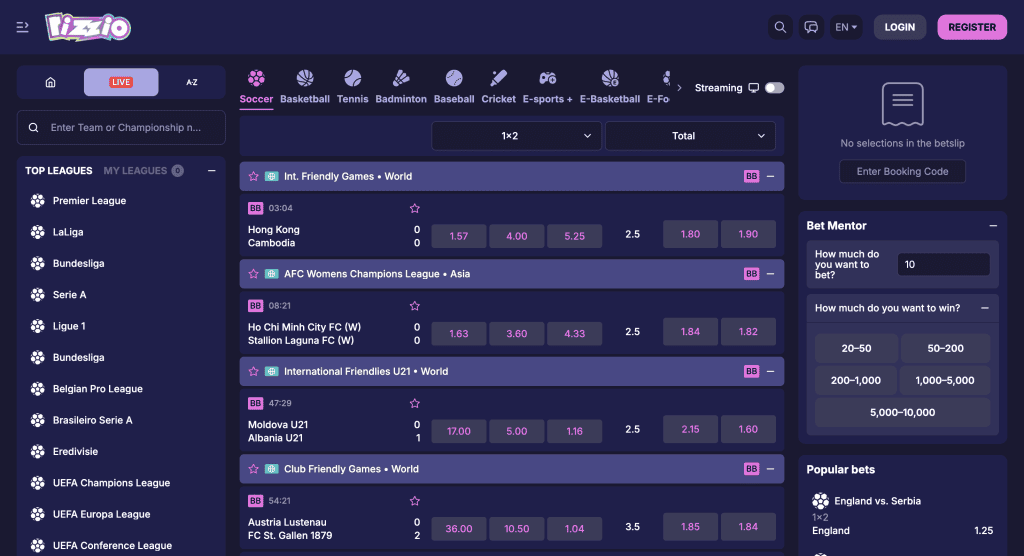
Task: Open the Total market dropdown
Action: [x=690, y=136]
